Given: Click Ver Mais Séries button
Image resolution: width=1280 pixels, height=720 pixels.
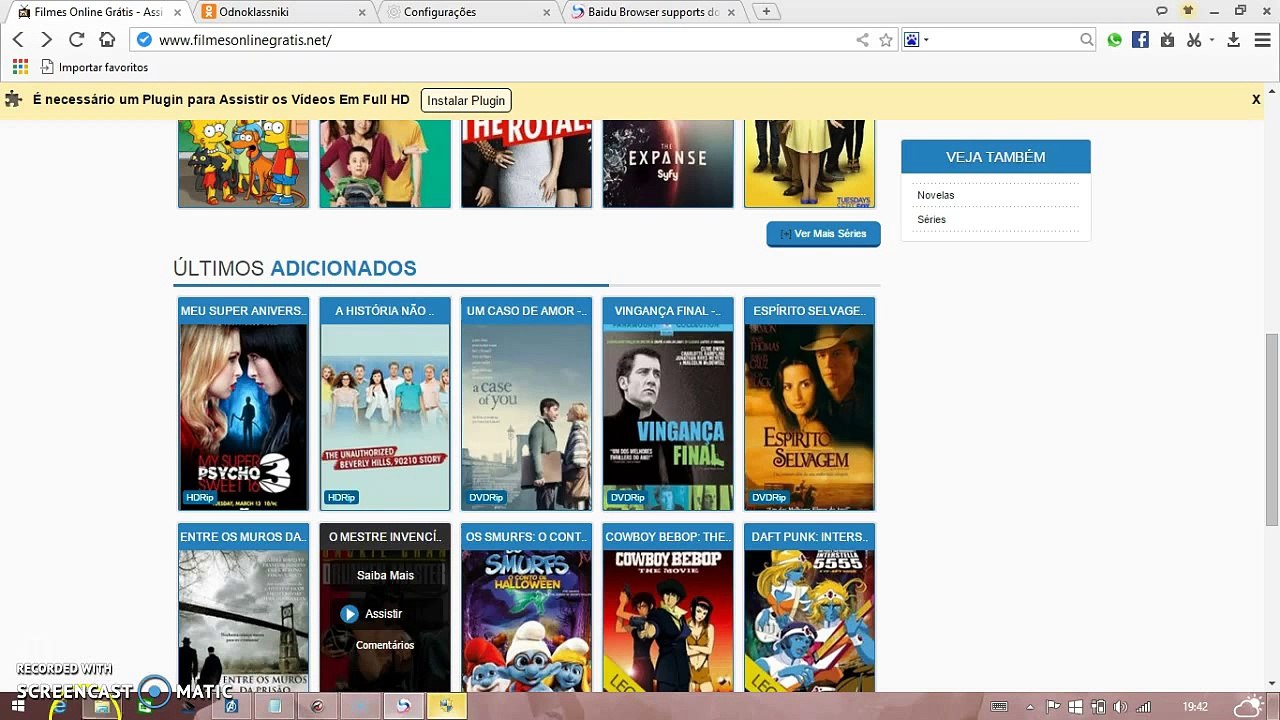Looking at the screenshot, I should pos(823,234).
